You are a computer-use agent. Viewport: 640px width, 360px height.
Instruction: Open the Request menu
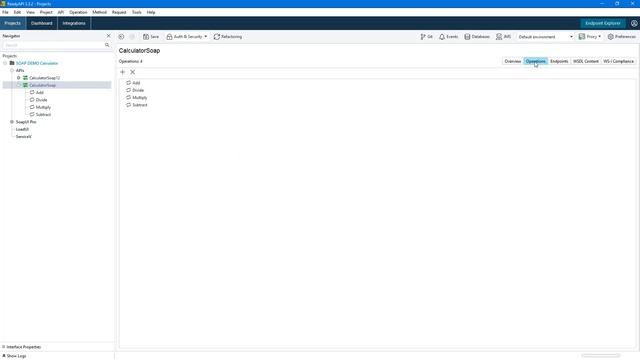tap(119, 12)
